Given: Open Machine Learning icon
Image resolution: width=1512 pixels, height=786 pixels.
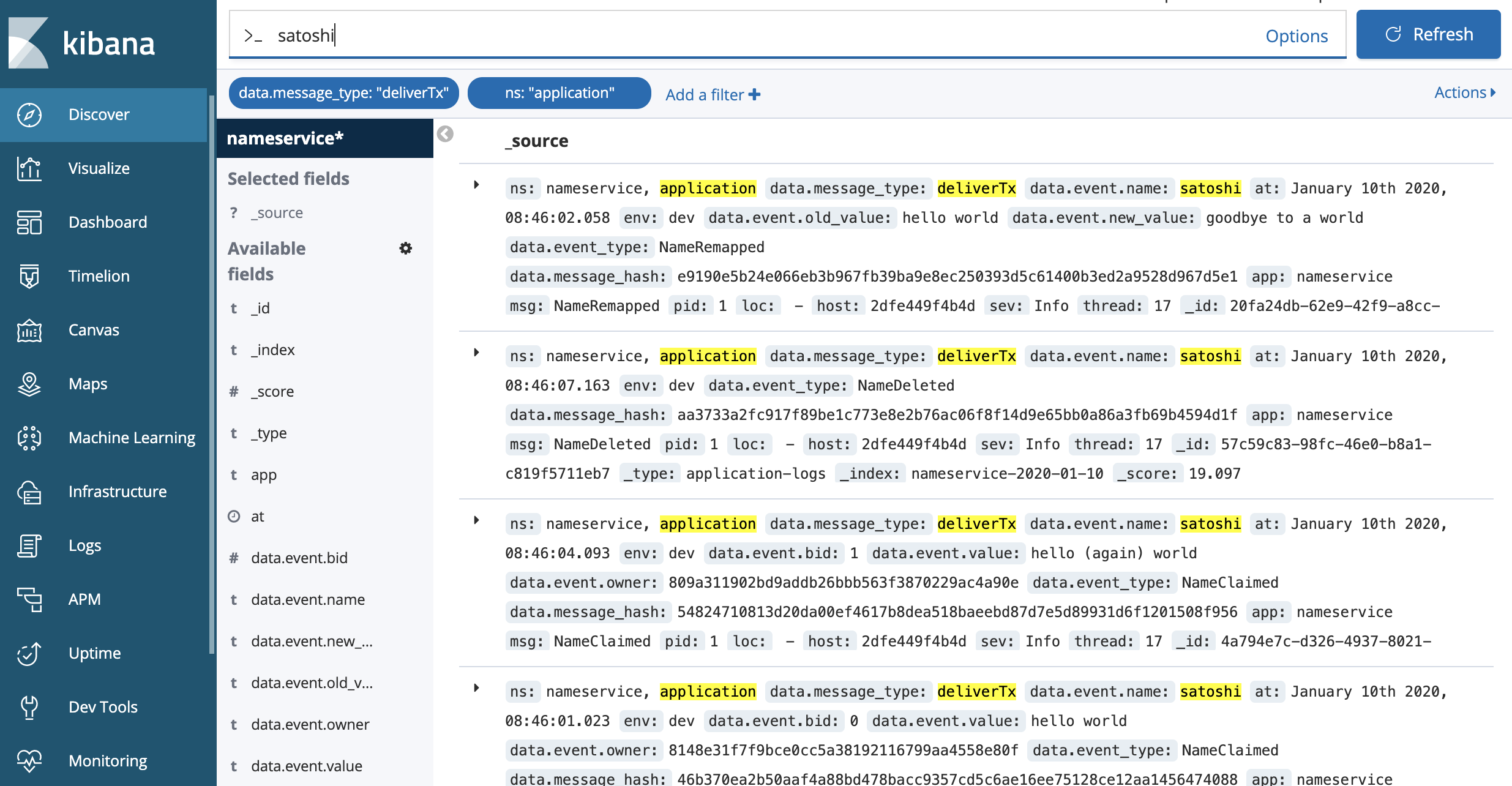Looking at the screenshot, I should coord(29,438).
